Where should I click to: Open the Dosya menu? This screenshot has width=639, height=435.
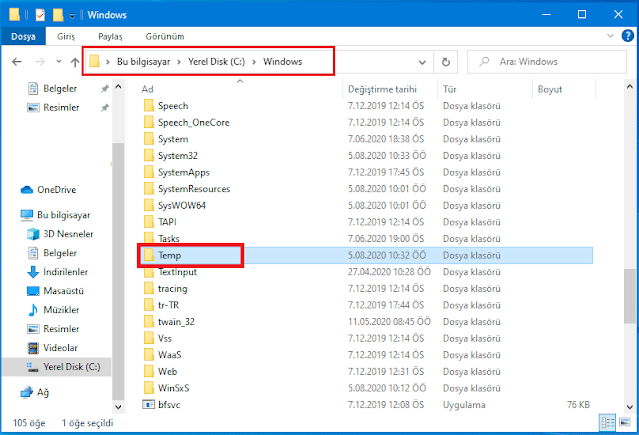click(x=23, y=37)
